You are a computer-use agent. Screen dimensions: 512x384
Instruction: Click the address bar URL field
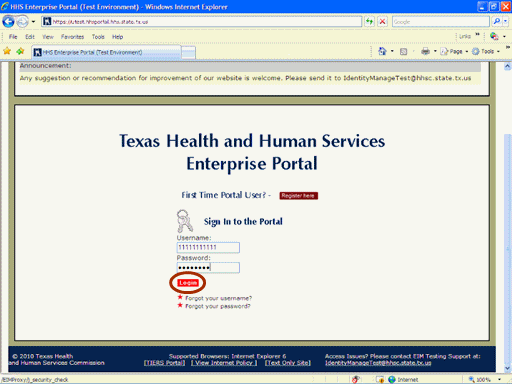[202, 22]
